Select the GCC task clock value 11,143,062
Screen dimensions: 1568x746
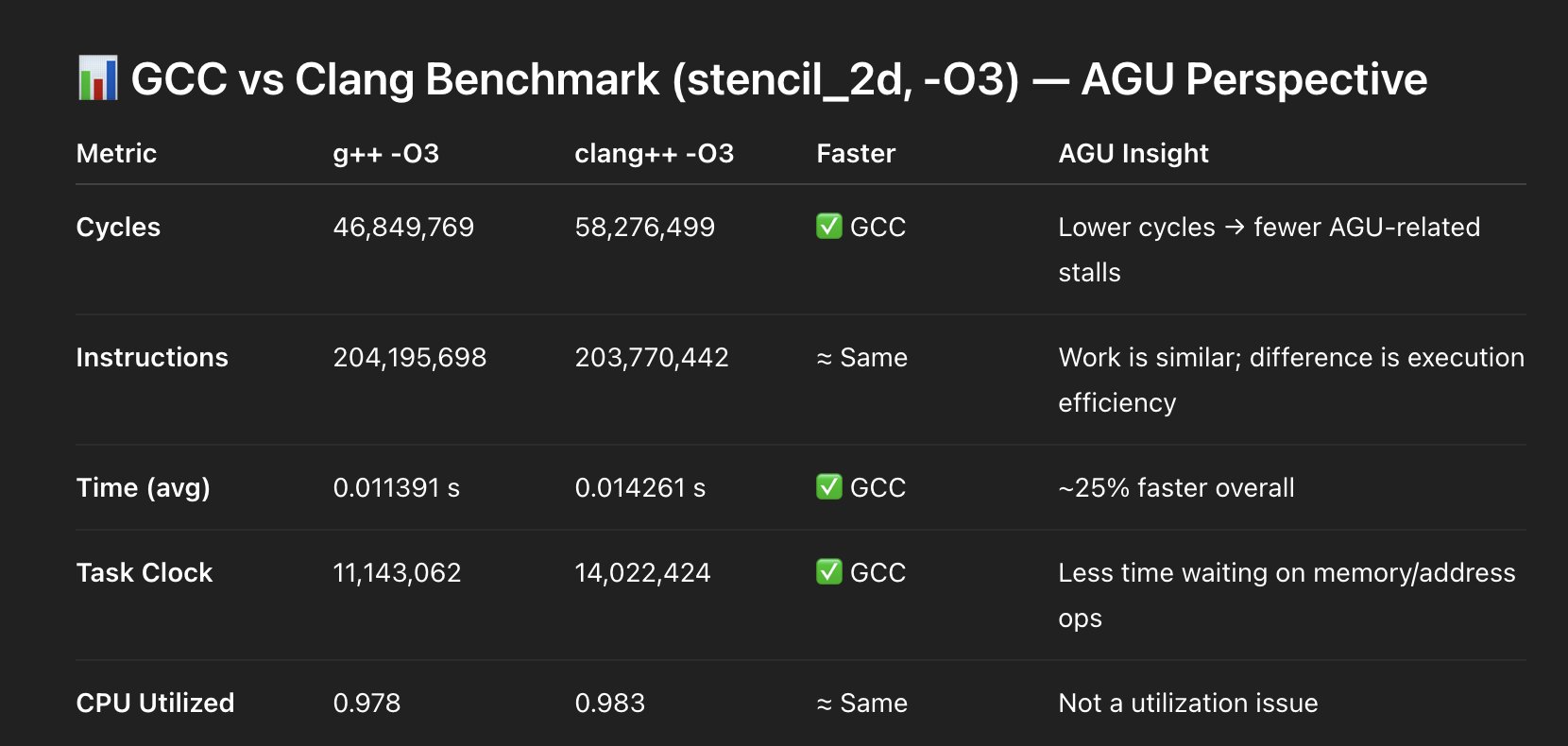pos(397,572)
